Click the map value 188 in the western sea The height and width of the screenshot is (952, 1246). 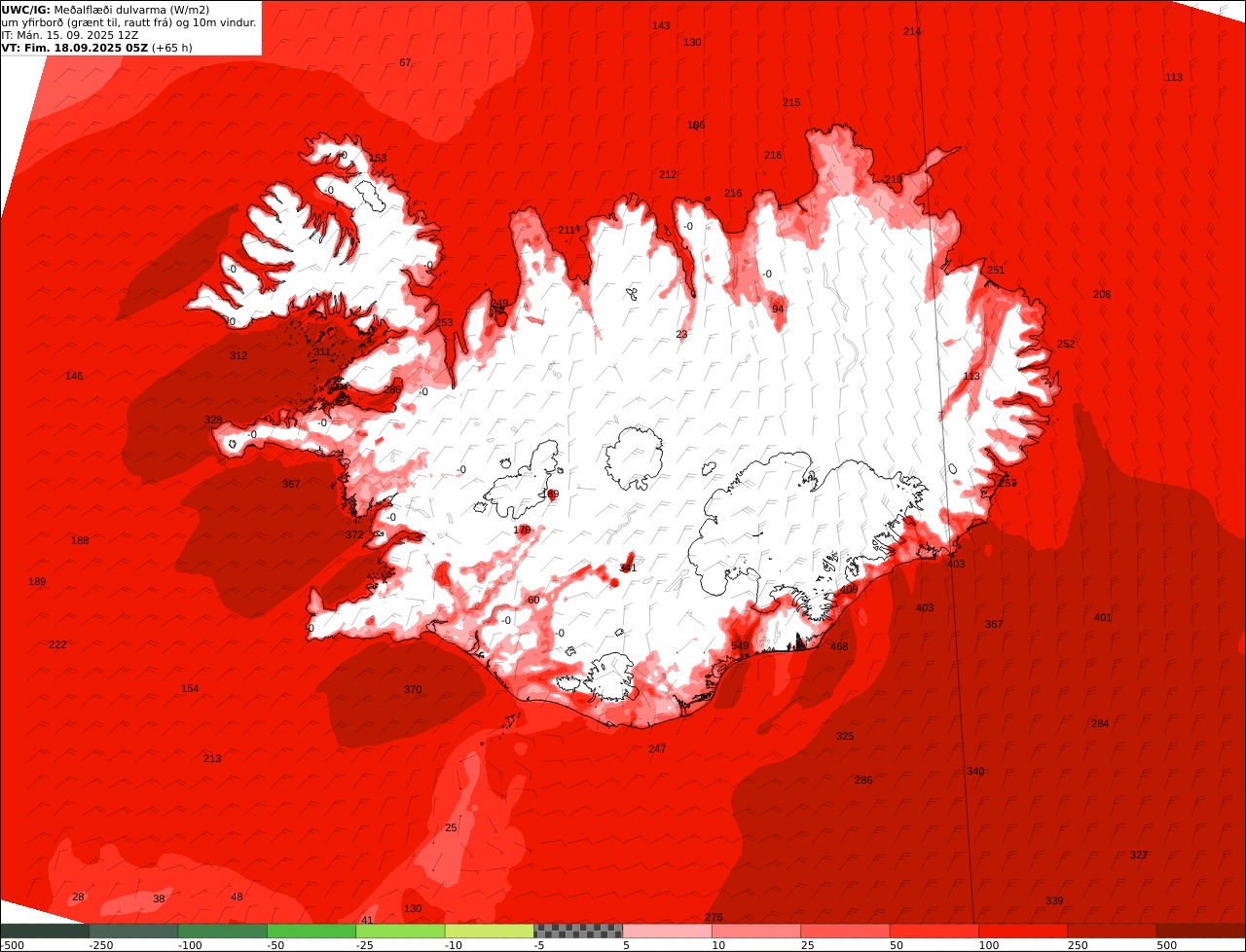[x=80, y=540]
